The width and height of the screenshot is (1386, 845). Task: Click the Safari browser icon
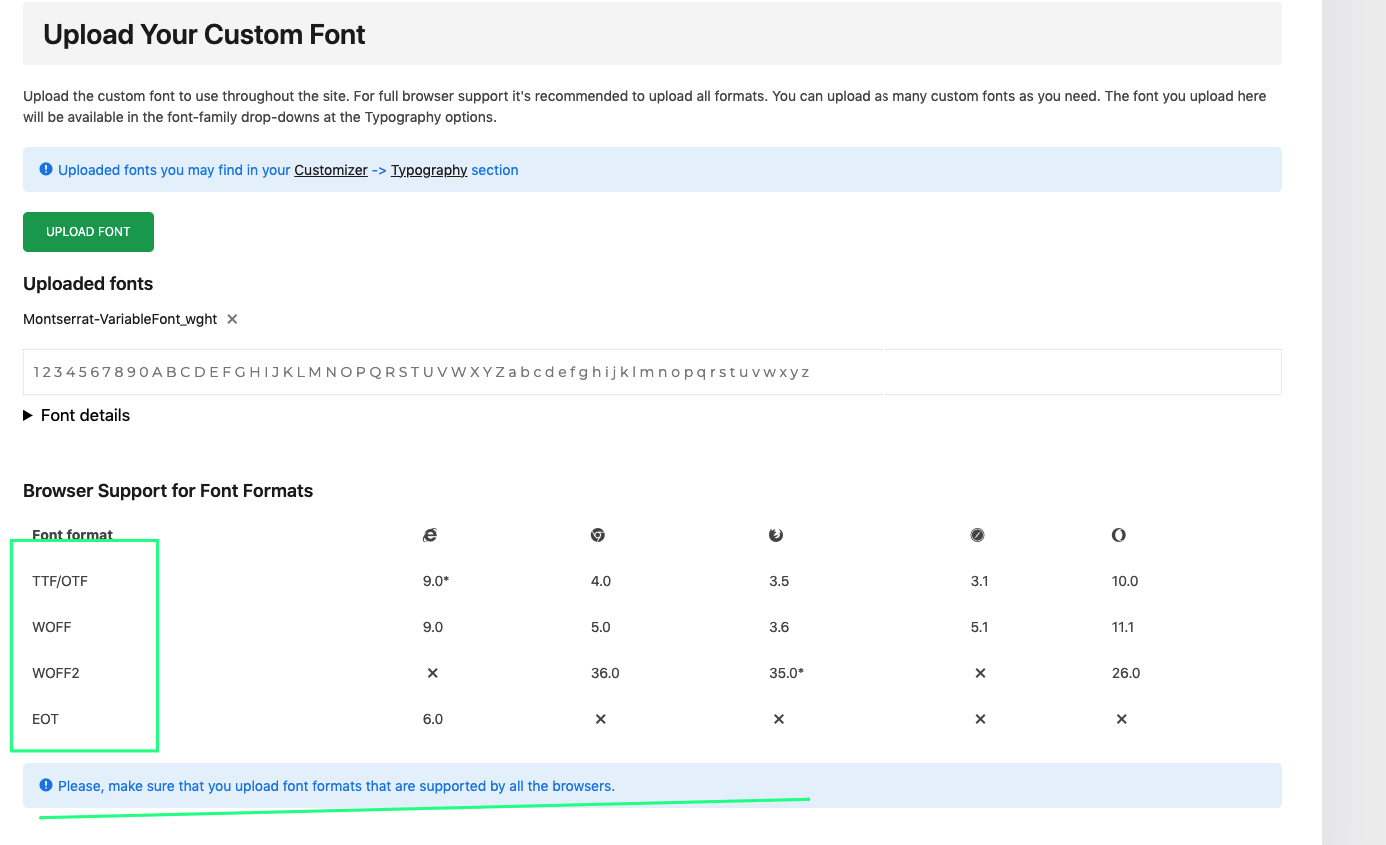click(x=978, y=535)
